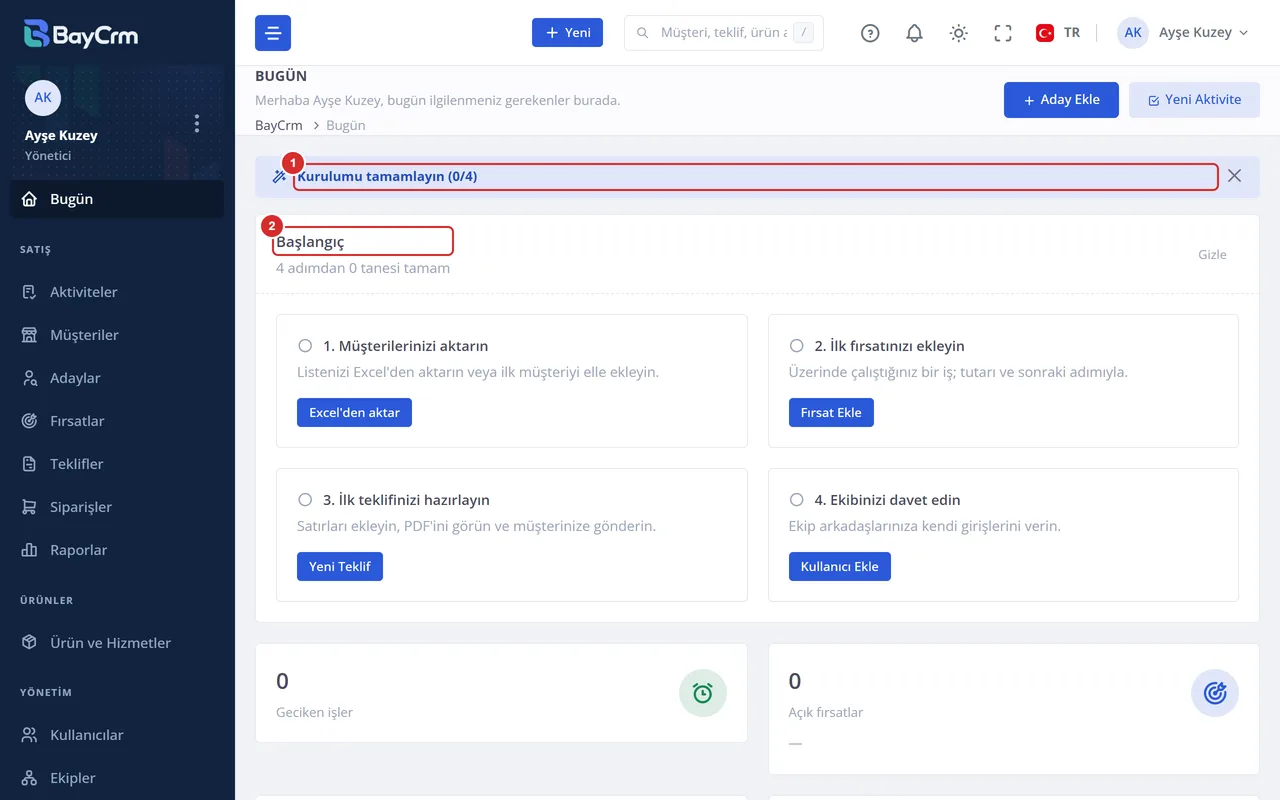Click the search magnifier icon
The image size is (1280, 800).
643,33
